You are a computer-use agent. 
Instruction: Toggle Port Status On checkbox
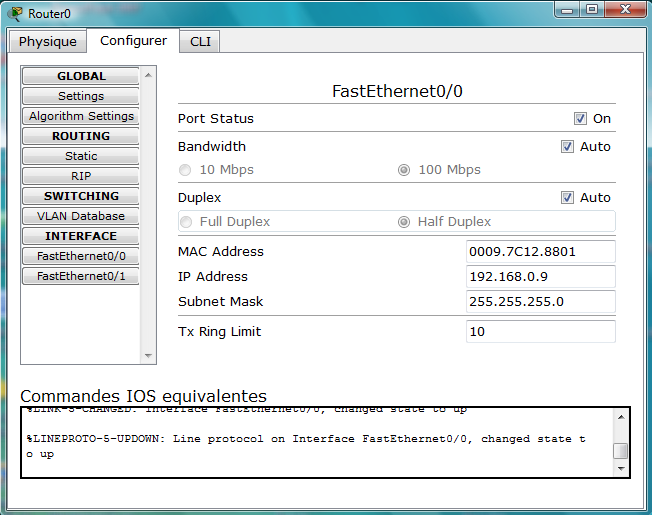pos(580,118)
